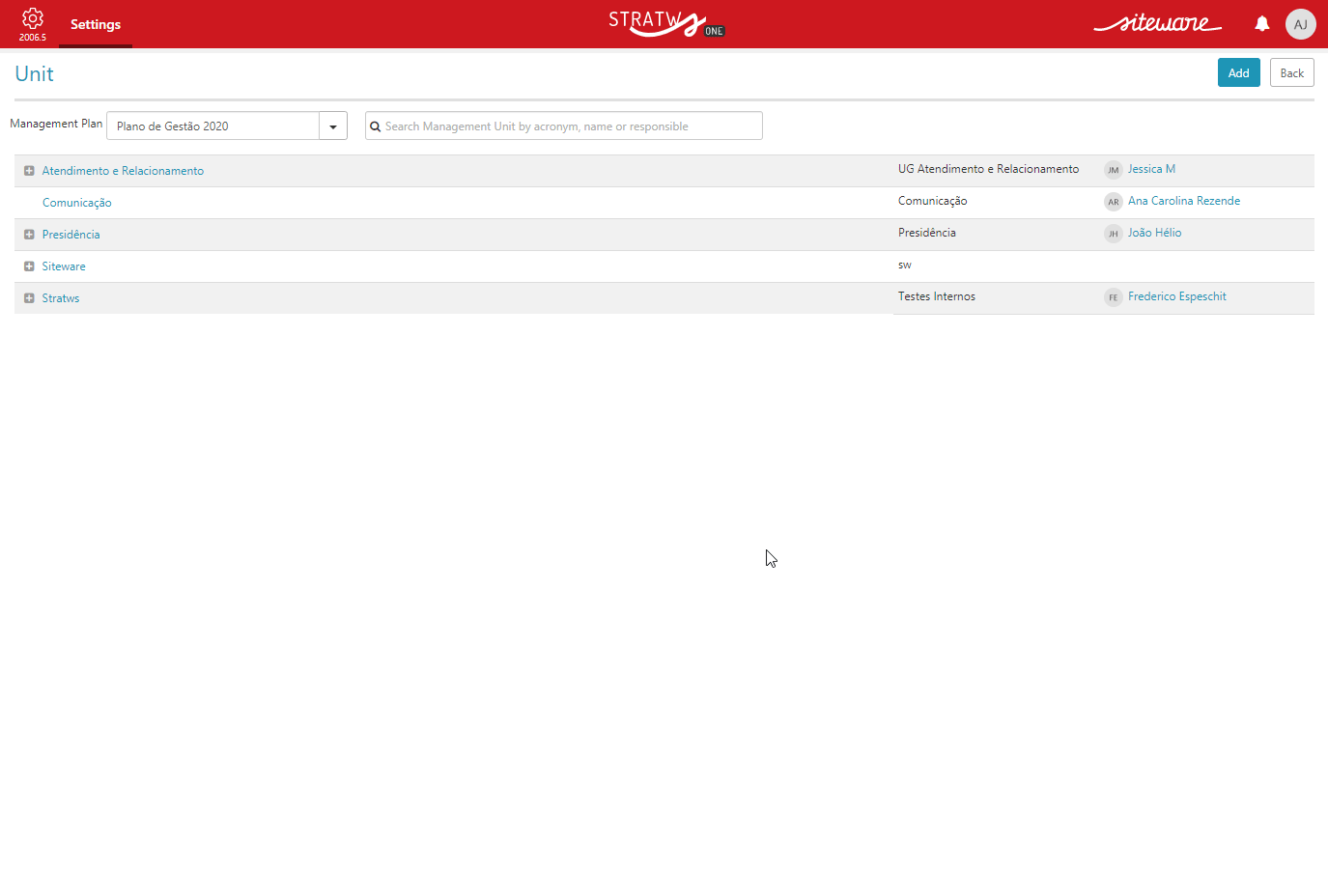Open Ana Carolina Rezende responsible link

pyautogui.click(x=1184, y=201)
